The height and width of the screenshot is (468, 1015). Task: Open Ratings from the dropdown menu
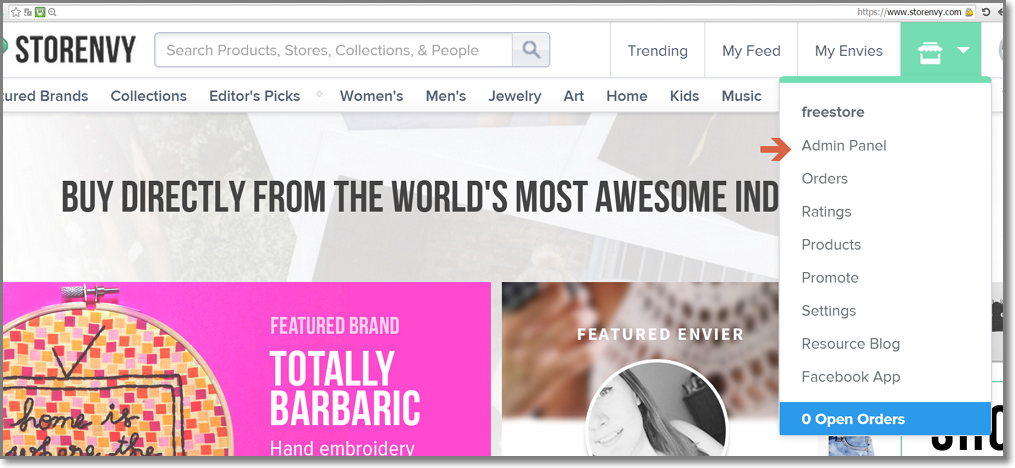click(x=826, y=212)
